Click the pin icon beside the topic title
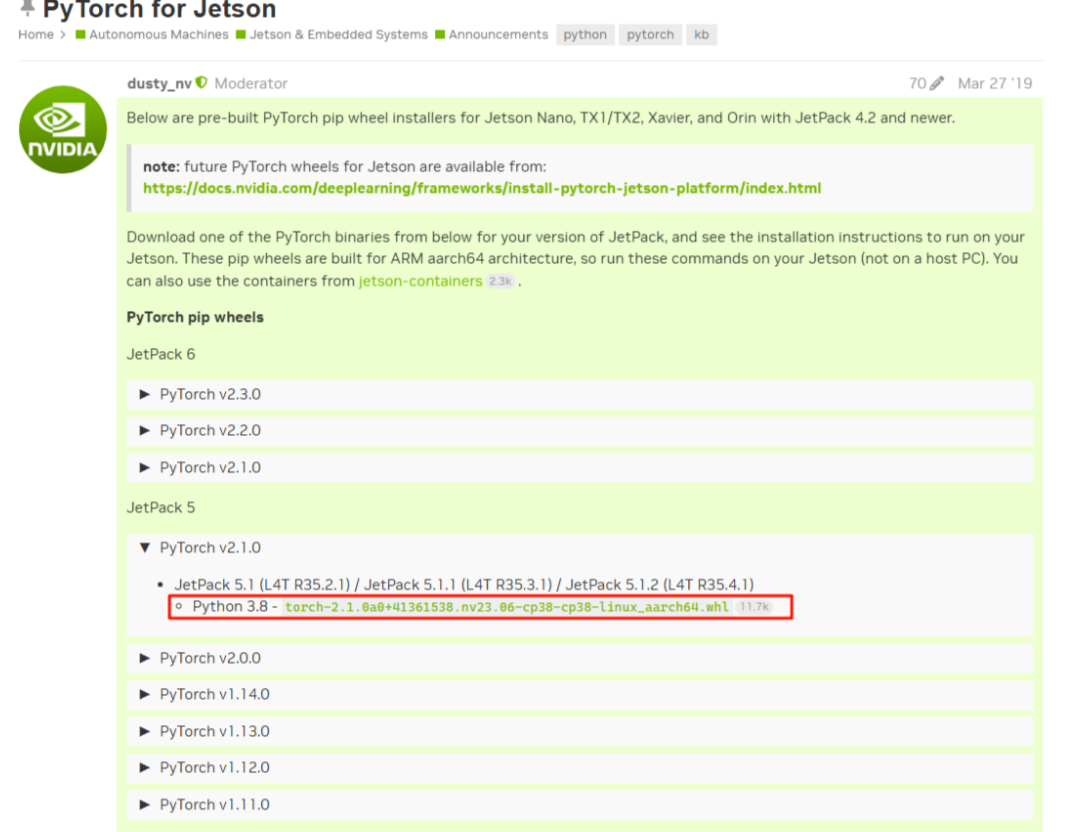The image size is (1086, 832). tap(28, 8)
